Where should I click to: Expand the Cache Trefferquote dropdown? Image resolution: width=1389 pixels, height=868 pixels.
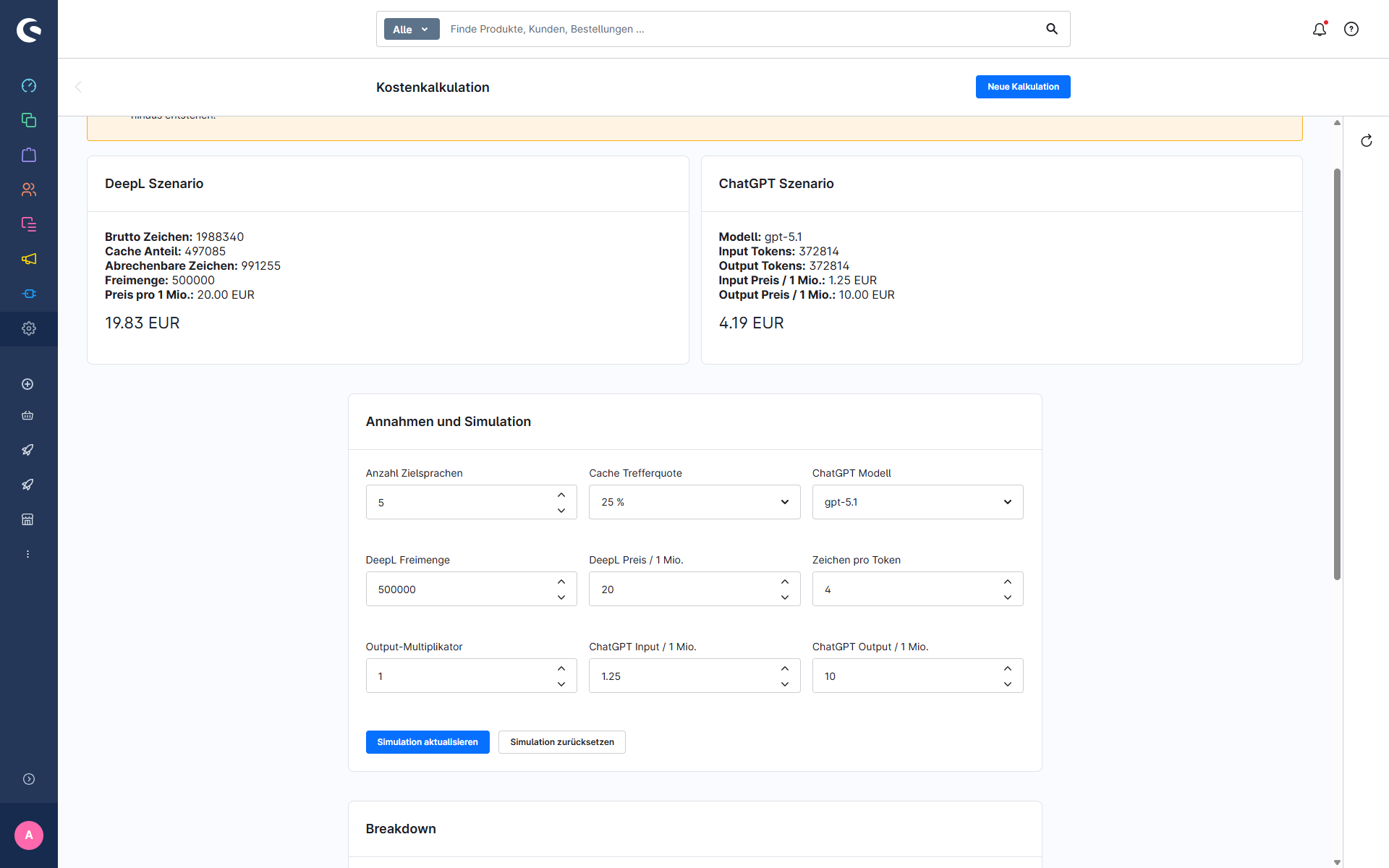(694, 502)
